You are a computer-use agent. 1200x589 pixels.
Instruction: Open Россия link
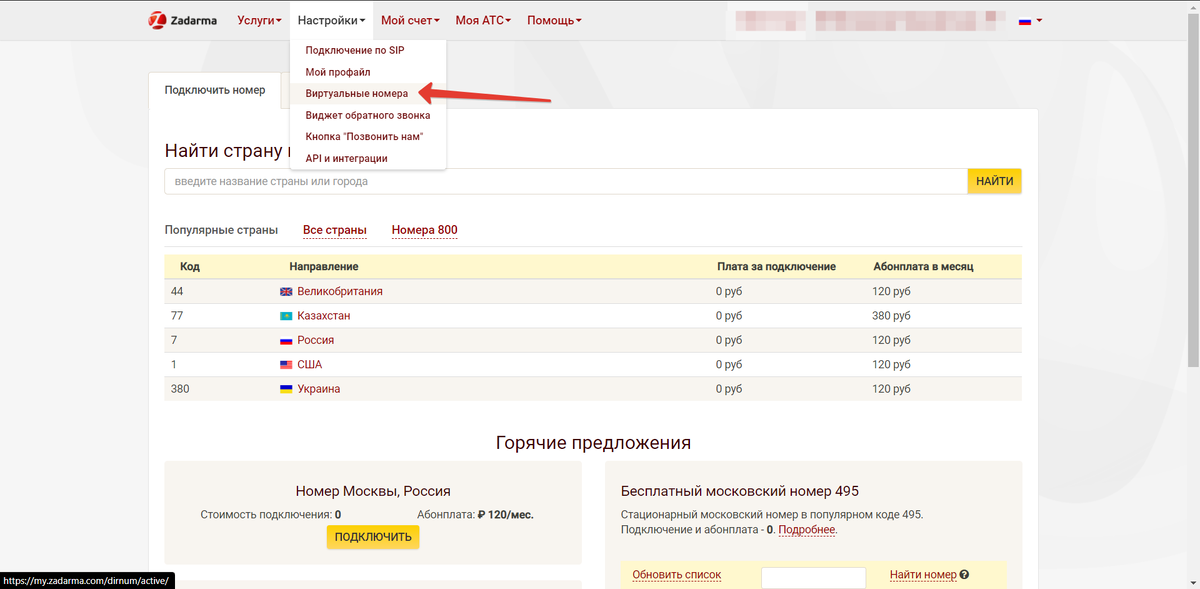[x=316, y=341]
